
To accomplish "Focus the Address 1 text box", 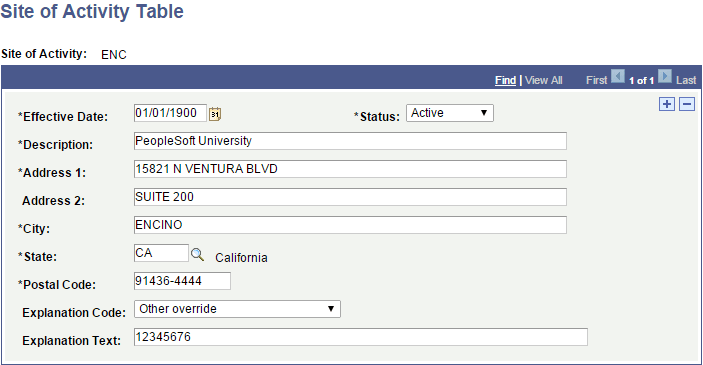I will [350, 169].
